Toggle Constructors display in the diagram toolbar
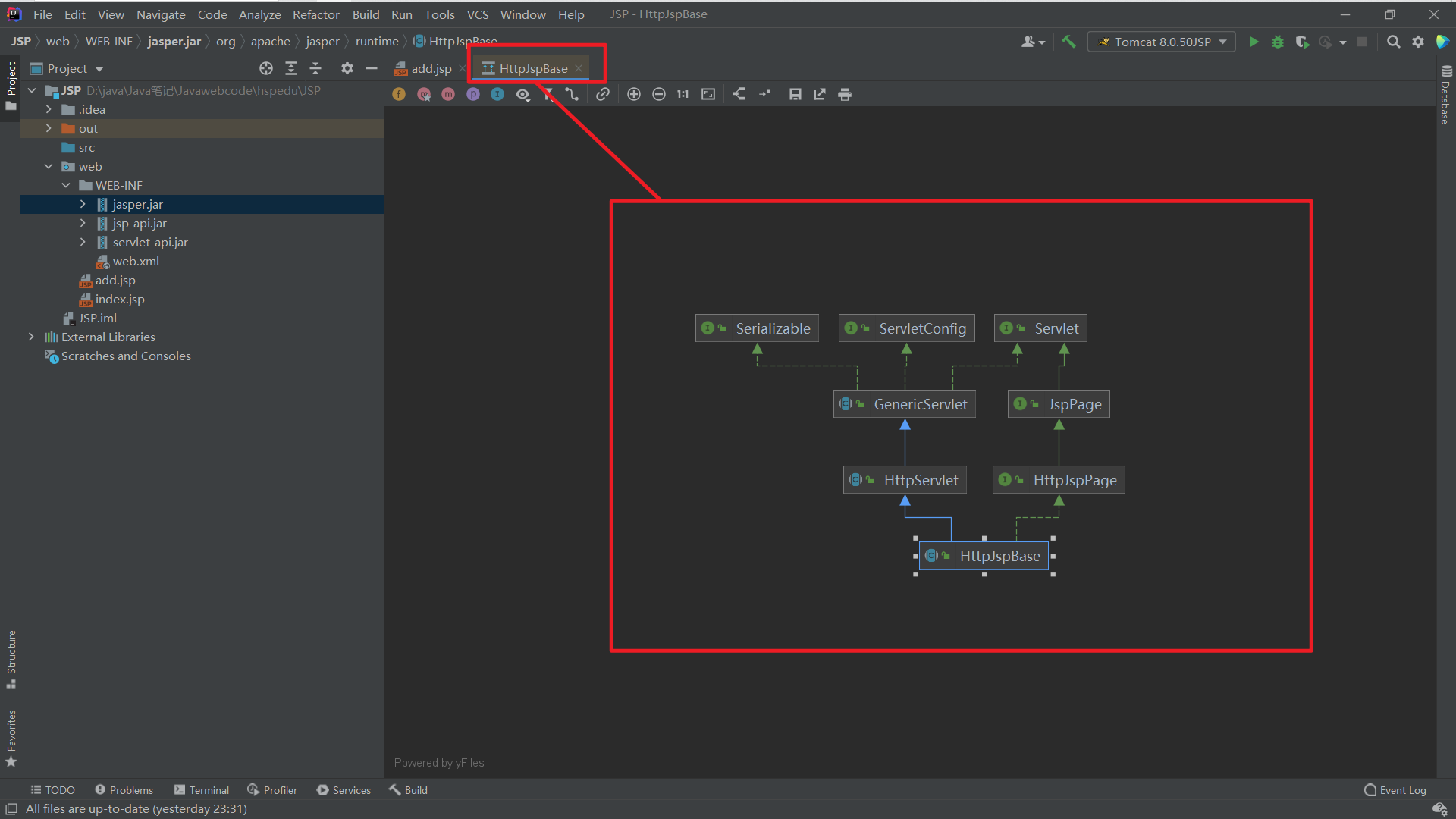Screen dimensions: 1456x819 424,94
